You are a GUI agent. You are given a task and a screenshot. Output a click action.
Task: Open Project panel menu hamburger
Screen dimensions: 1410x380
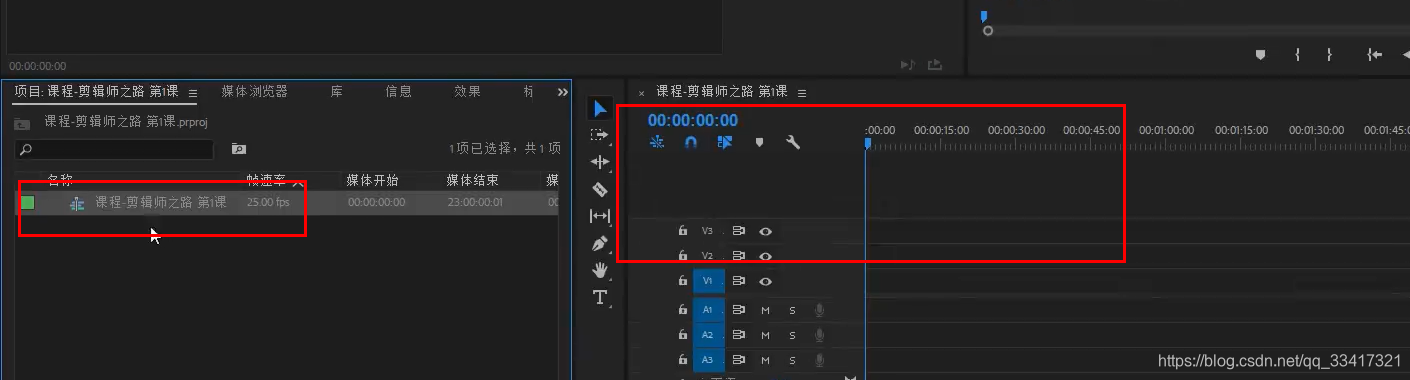tap(193, 92)
